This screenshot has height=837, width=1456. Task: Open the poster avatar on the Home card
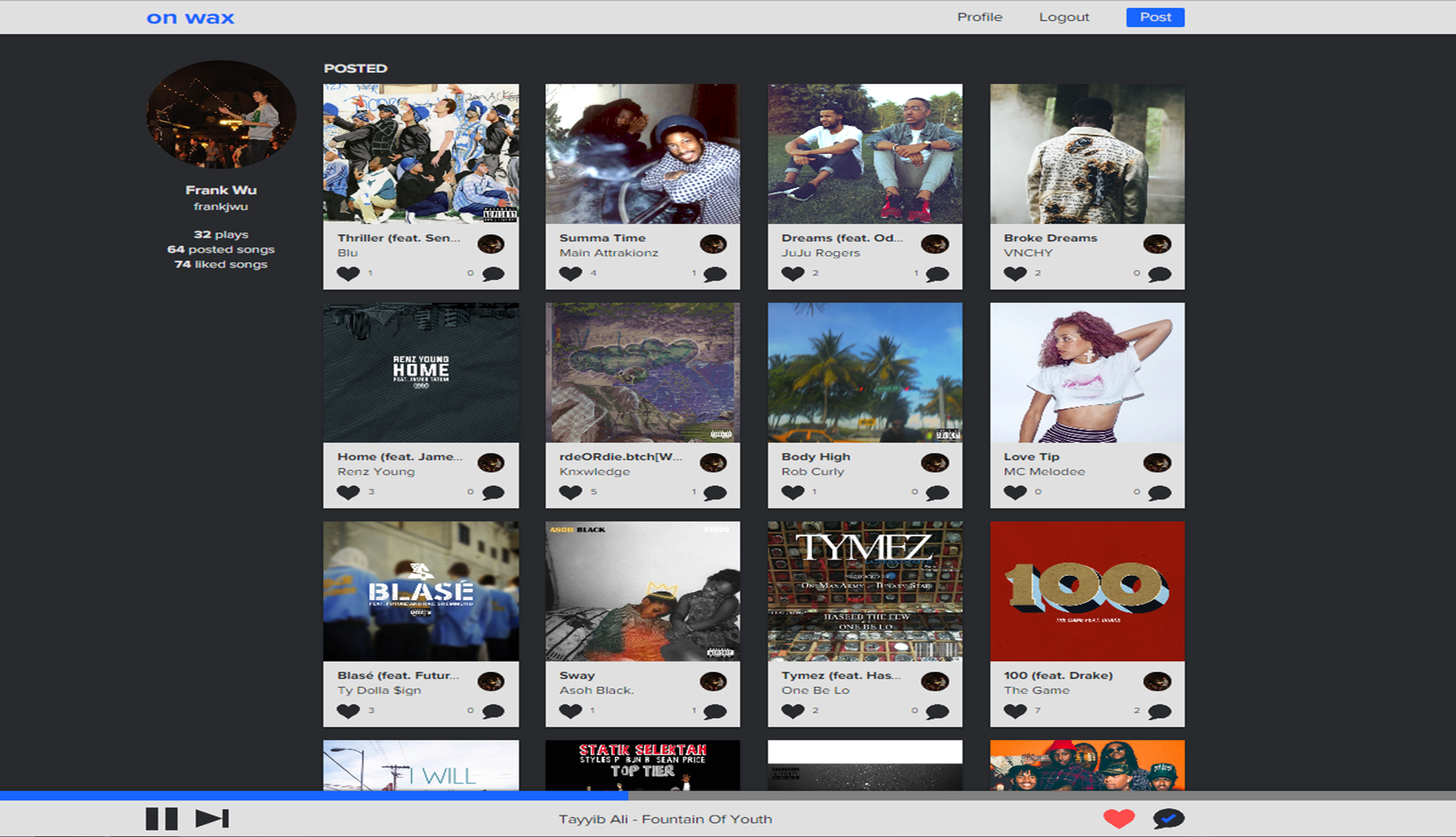(491, 463)
